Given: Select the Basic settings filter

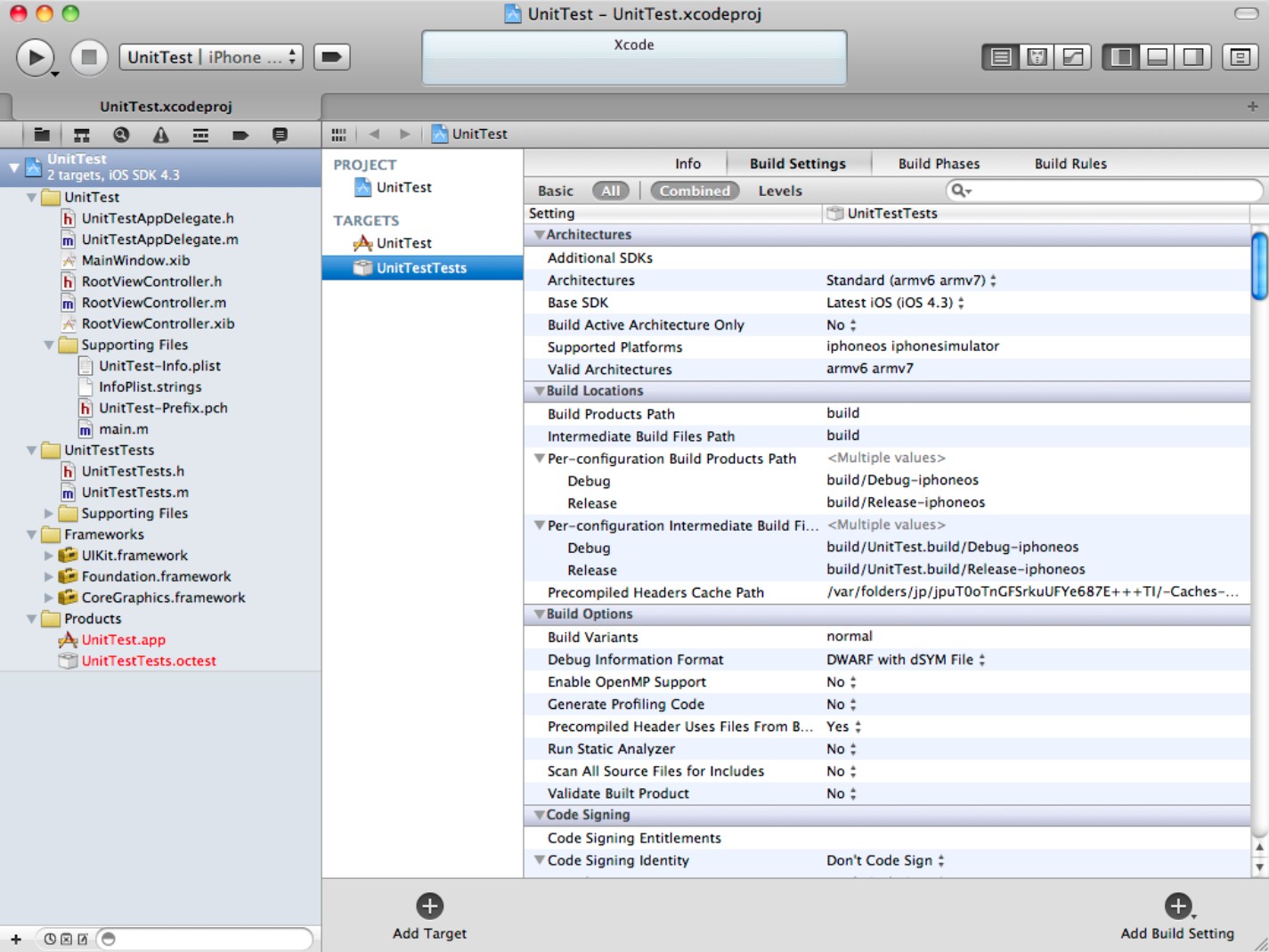Looking at the screenshot, I should coord(556,191).
